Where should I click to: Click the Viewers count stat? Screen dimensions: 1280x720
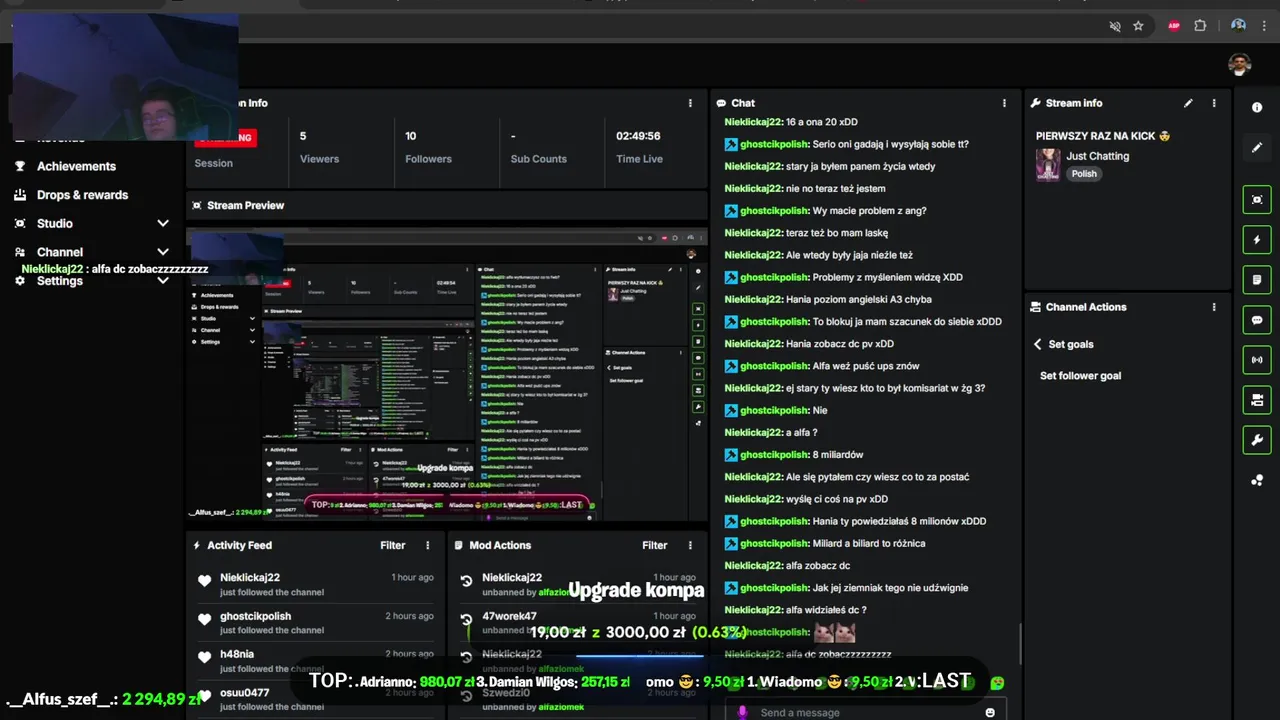point(319,147)
